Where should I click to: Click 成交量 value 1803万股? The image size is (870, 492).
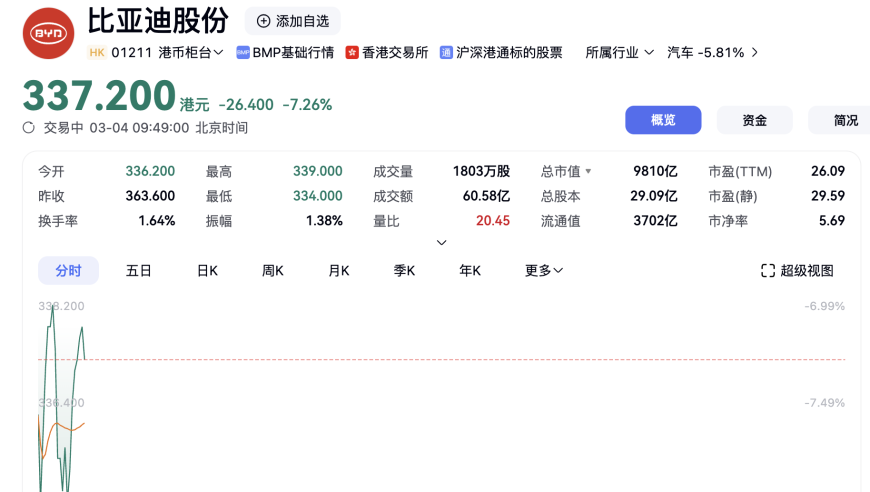(x=481, y=171)
